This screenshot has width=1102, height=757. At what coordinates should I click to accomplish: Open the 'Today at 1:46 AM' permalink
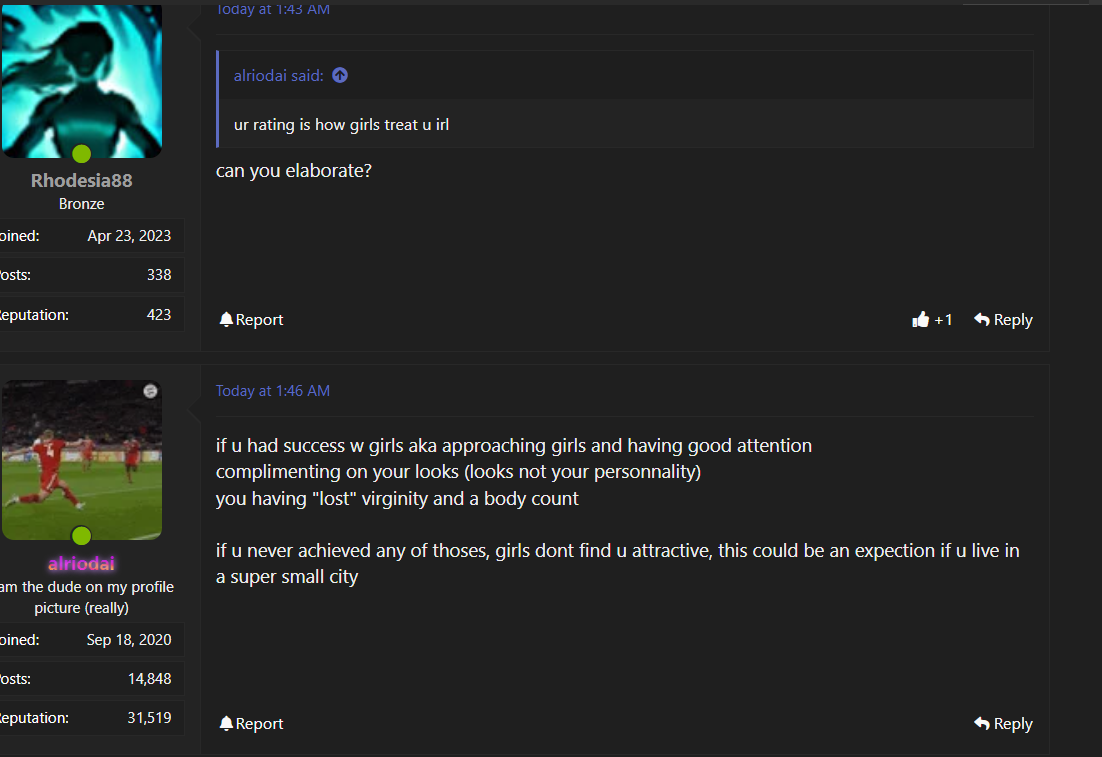pyautogui.click(x=273, y=391)
